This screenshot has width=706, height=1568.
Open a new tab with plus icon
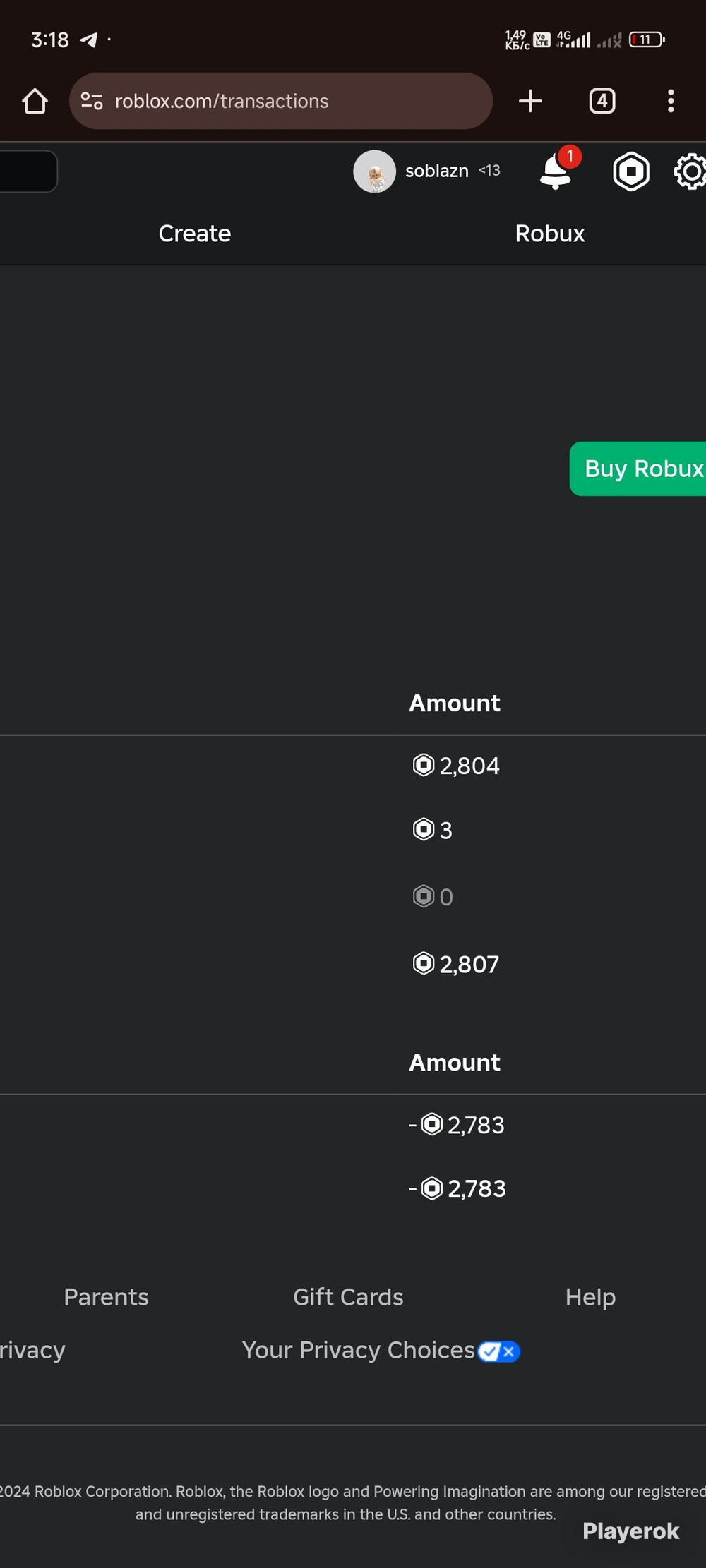coord(530,101)
